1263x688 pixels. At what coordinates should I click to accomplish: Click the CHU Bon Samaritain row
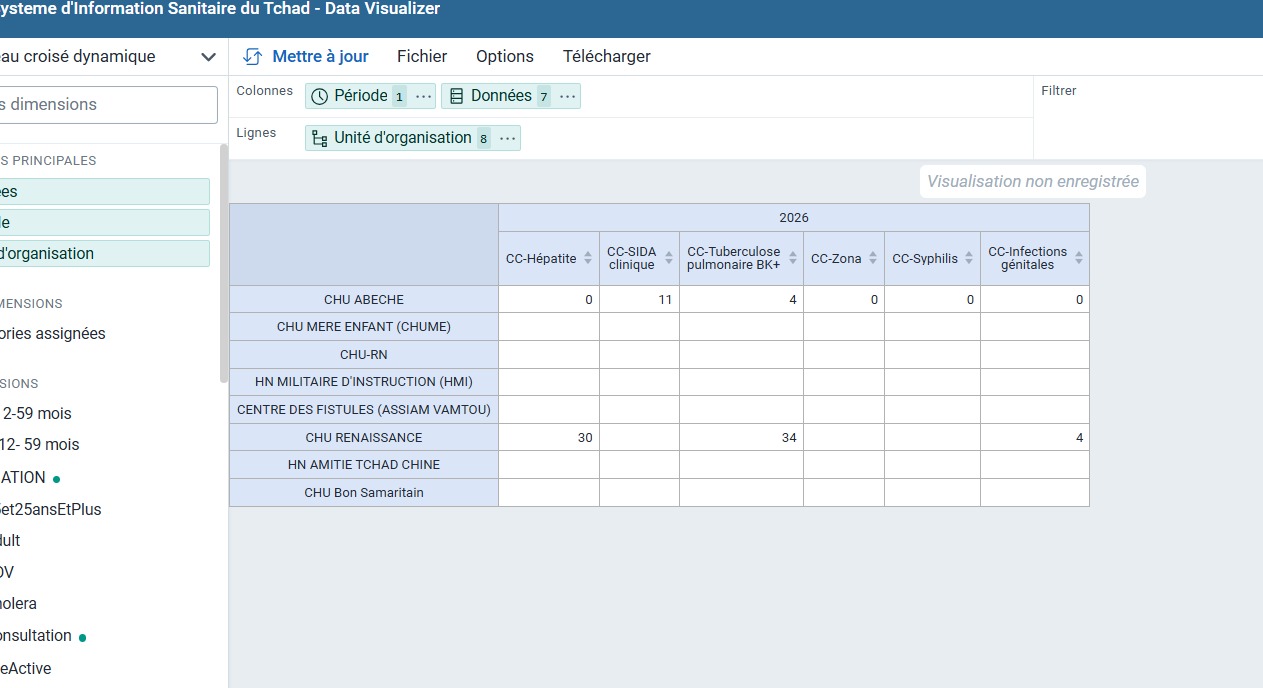(x=364, y=493)
